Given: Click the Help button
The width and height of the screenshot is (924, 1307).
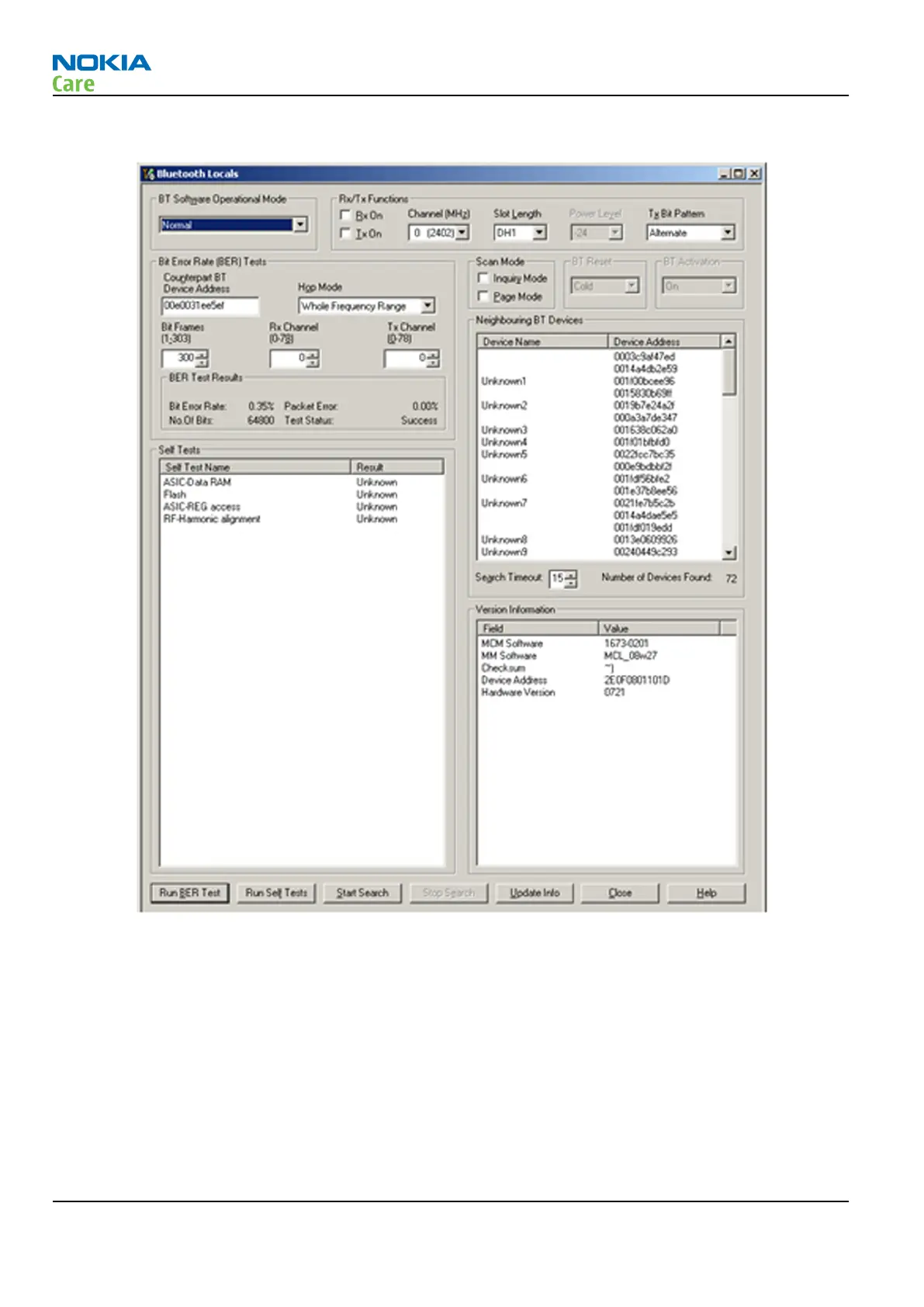Looking at the screenshot, I should click(706, 893).
